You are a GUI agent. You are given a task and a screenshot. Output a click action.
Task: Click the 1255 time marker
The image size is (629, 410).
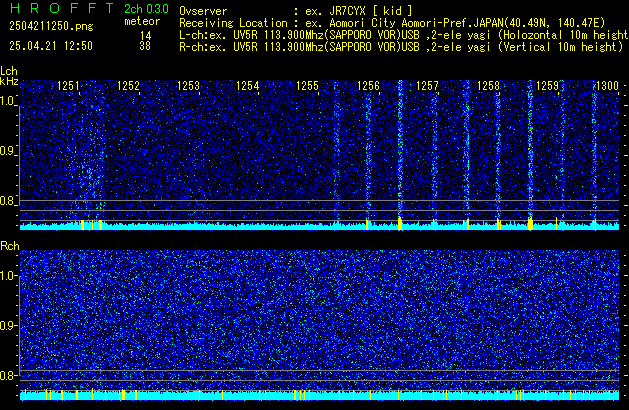(x=308, y=86)
